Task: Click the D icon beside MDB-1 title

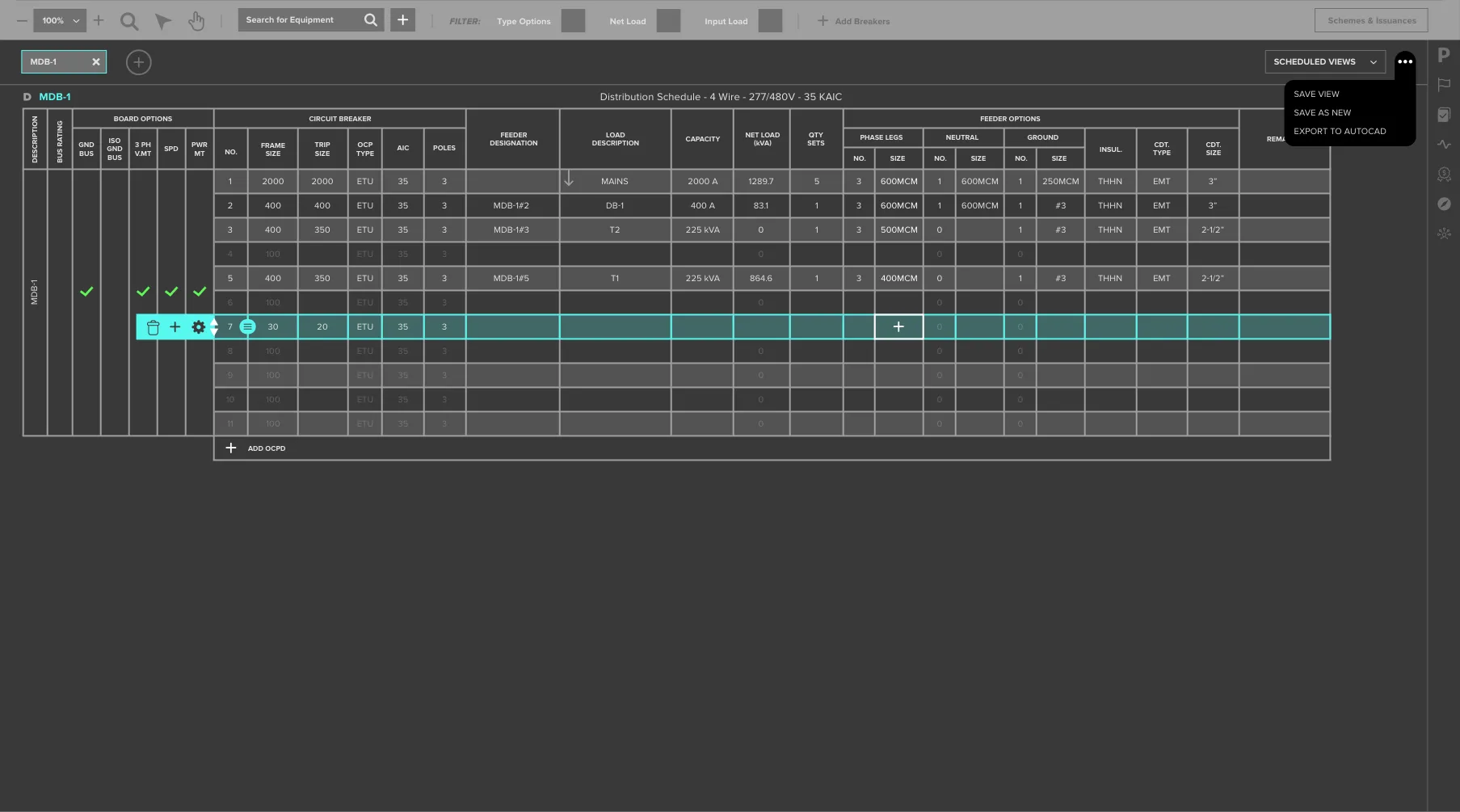Action: tap(27, 97)
